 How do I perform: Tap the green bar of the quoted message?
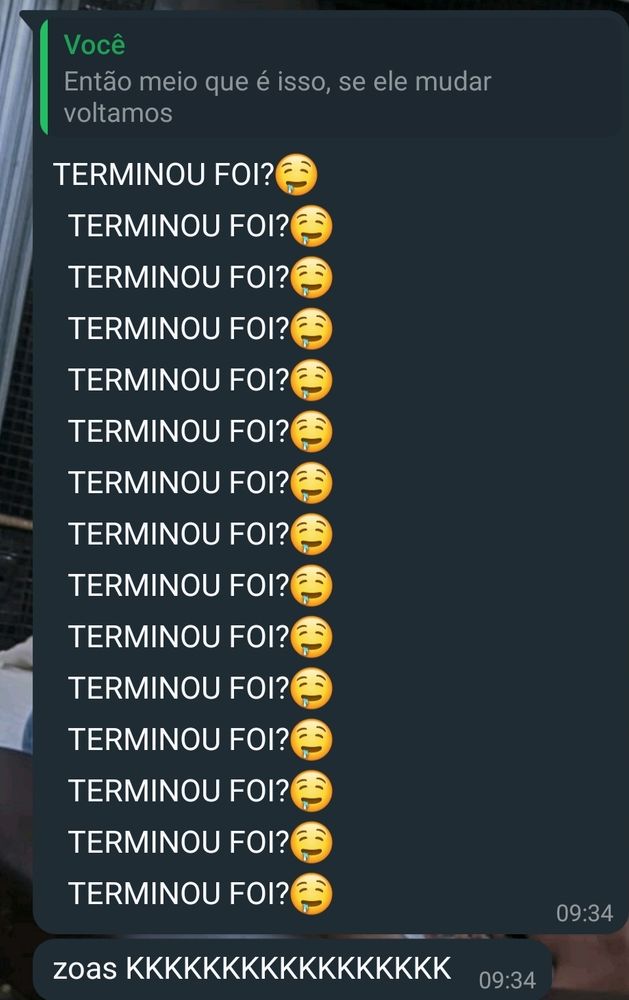[43, 78]
